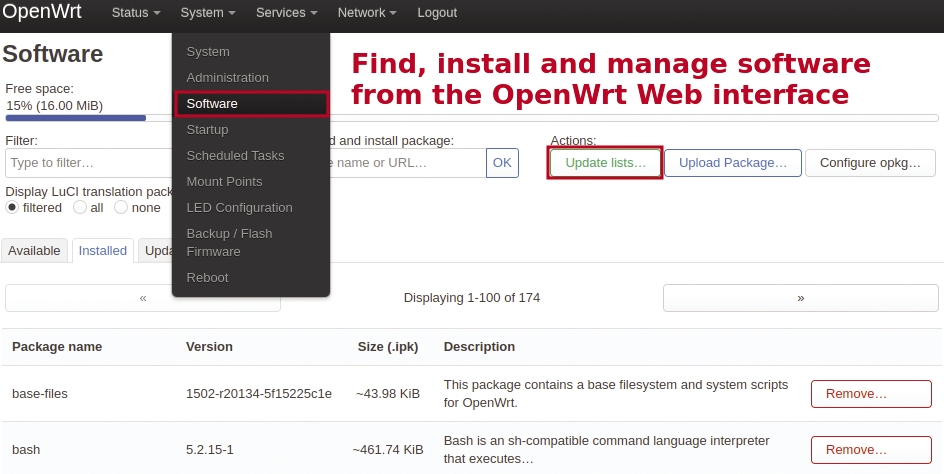Image resolution: width=944 pixels, height=474 pixels.
Task: Confirm package install with OK button
Action: coord(502,163)
